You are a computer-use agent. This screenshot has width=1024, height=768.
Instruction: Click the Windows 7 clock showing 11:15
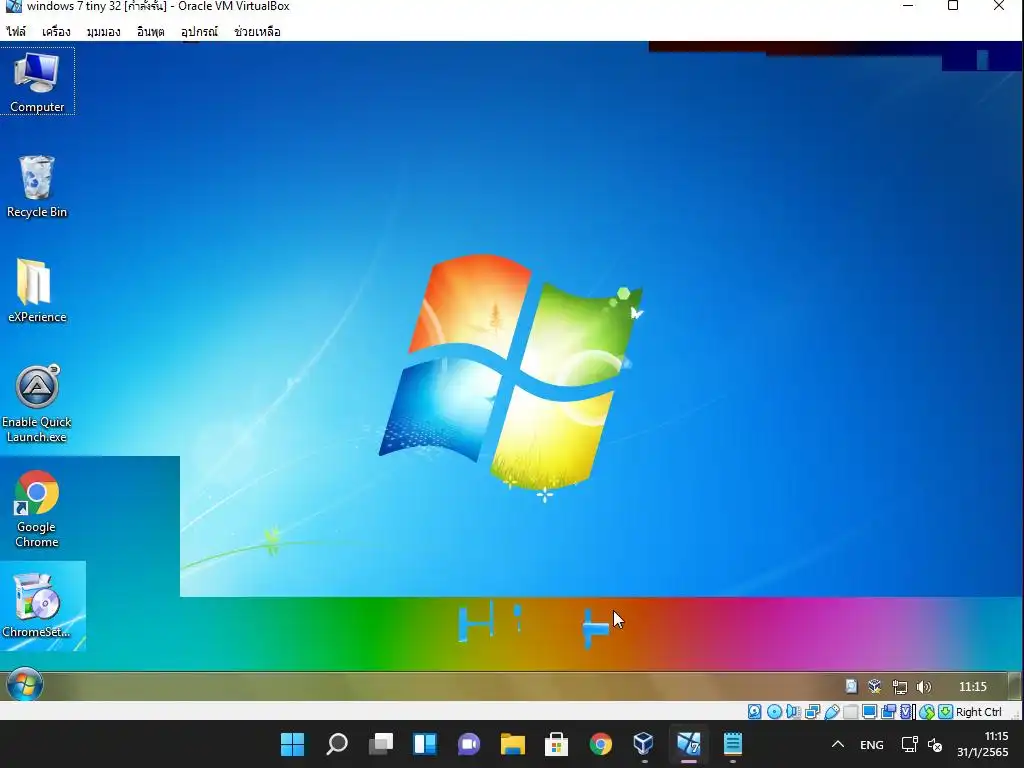coord(972,687)
